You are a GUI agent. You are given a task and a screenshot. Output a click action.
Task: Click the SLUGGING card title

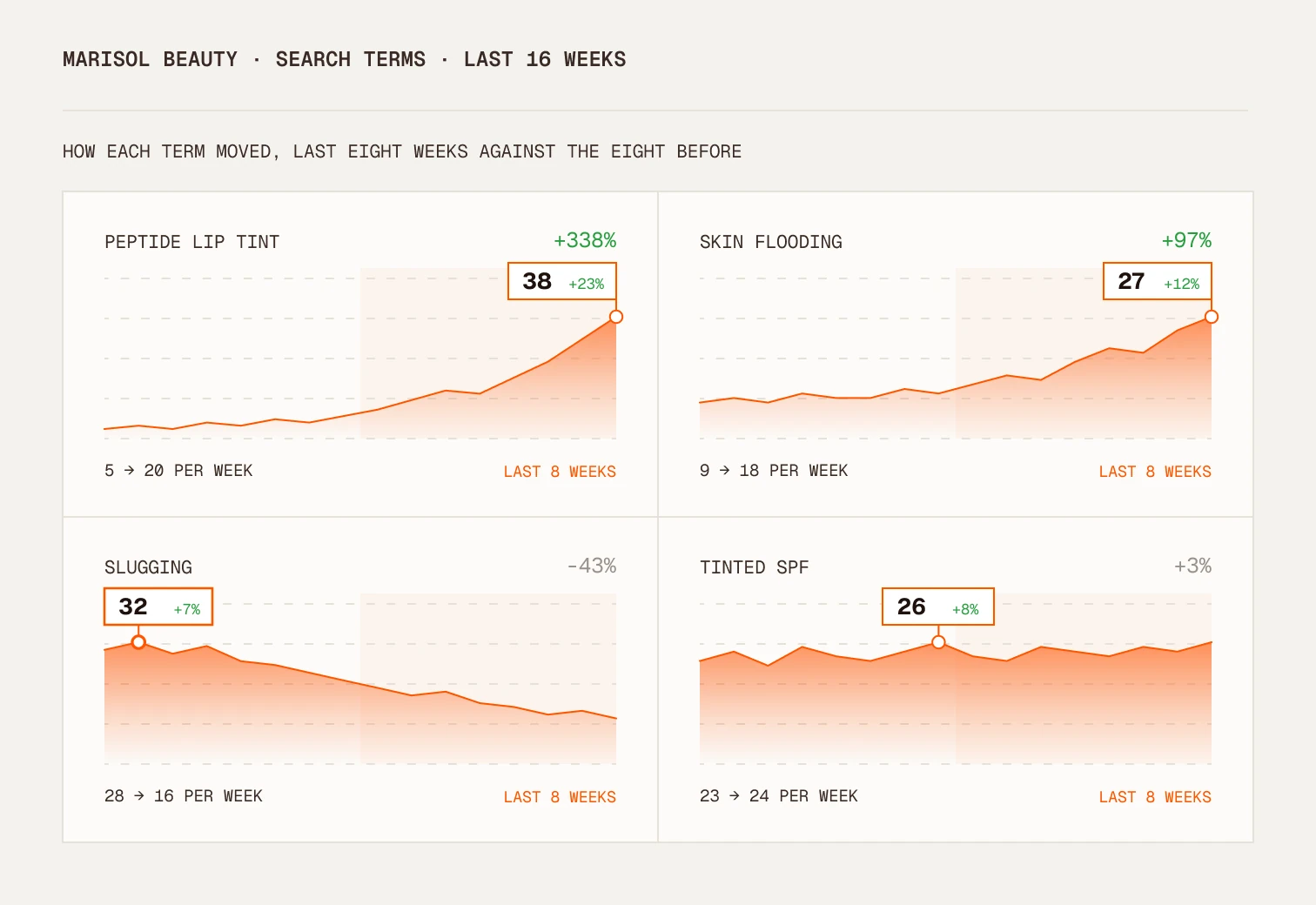(148, 567)
